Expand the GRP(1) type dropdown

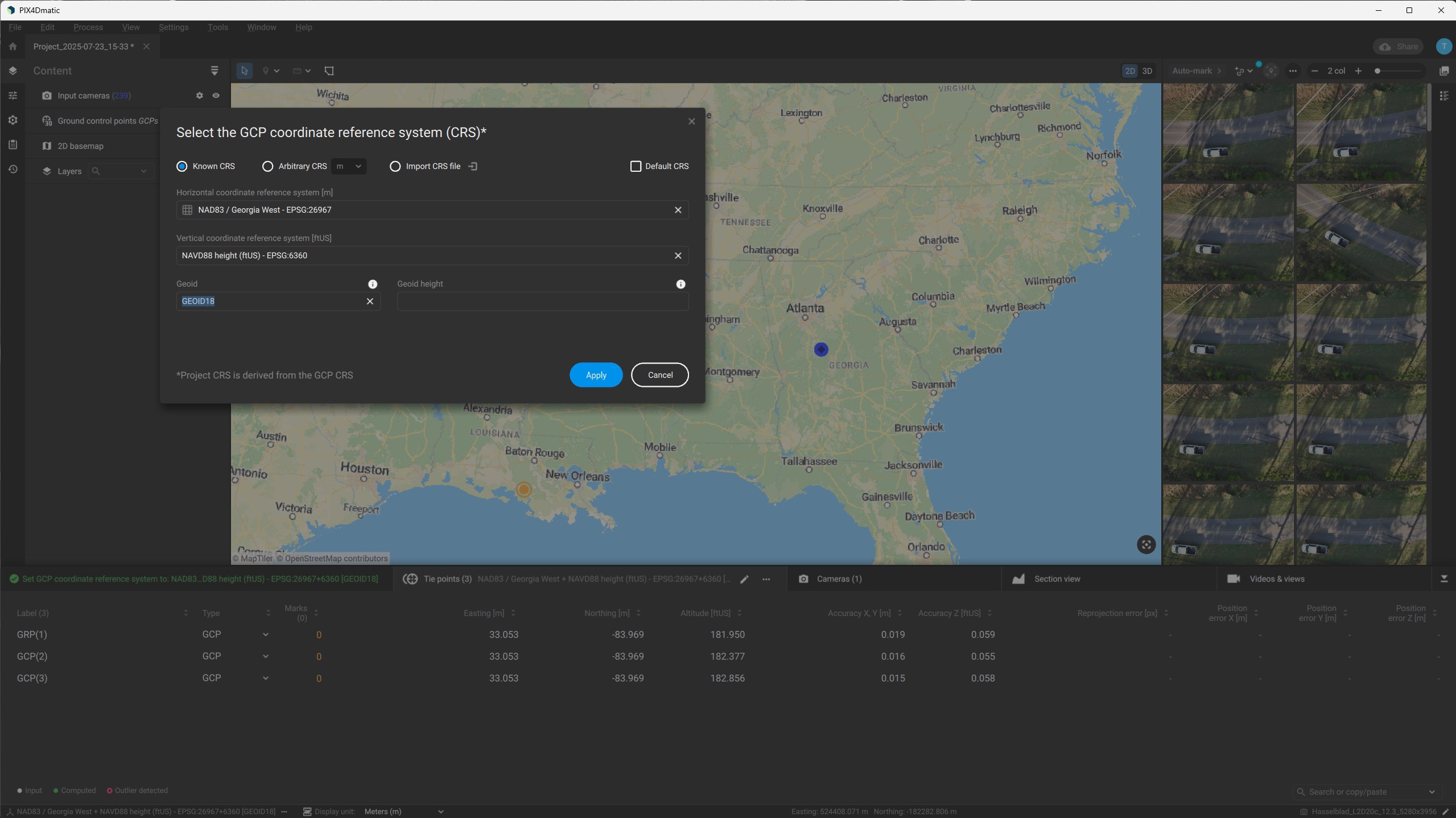tap(265, 634)
